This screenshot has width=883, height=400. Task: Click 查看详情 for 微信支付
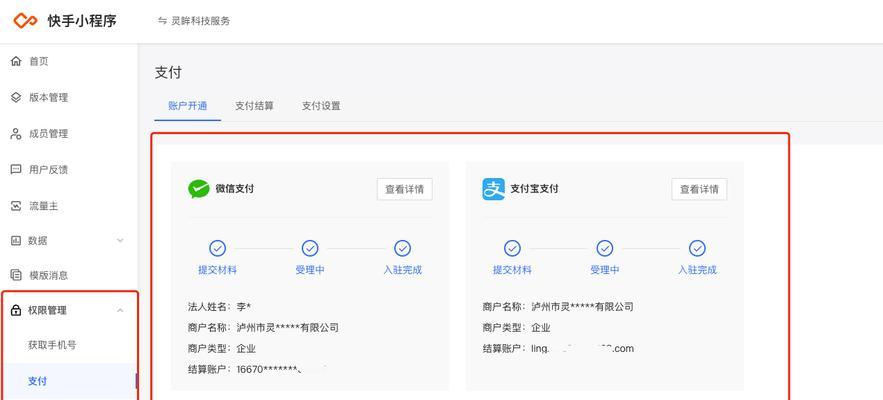click(404, 189)
